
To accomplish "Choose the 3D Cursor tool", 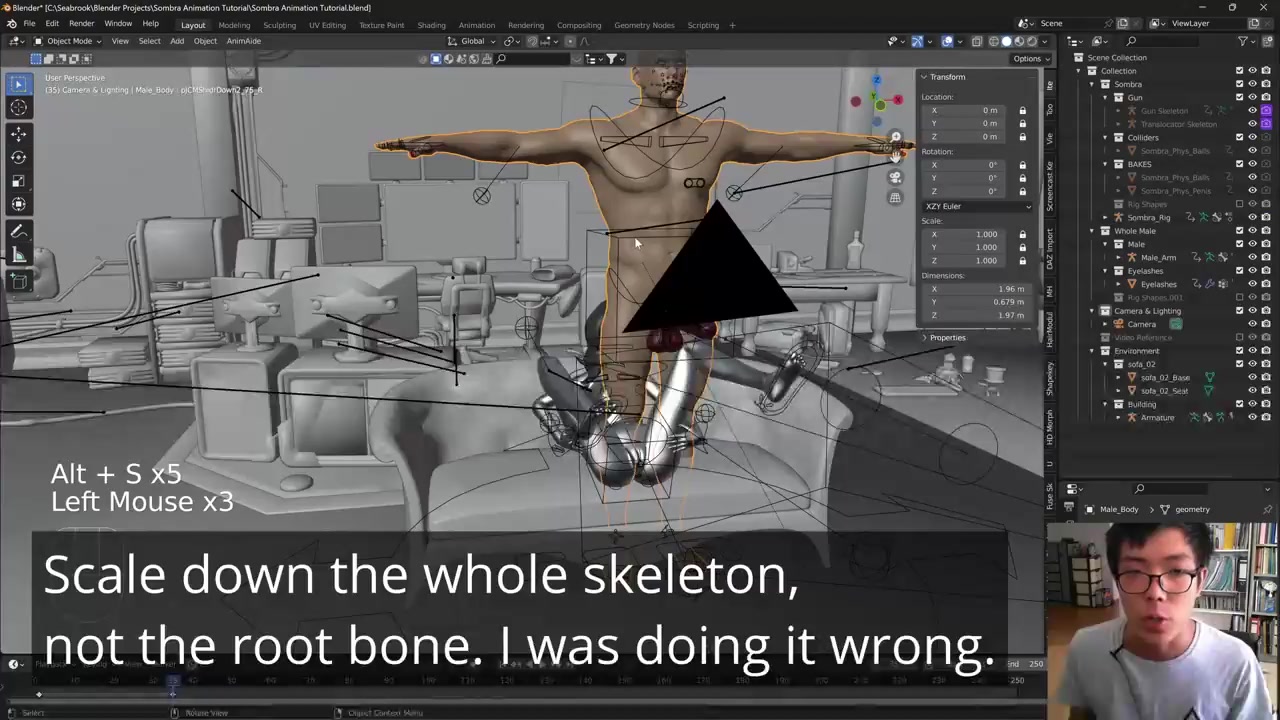I will tap(18, 108).
